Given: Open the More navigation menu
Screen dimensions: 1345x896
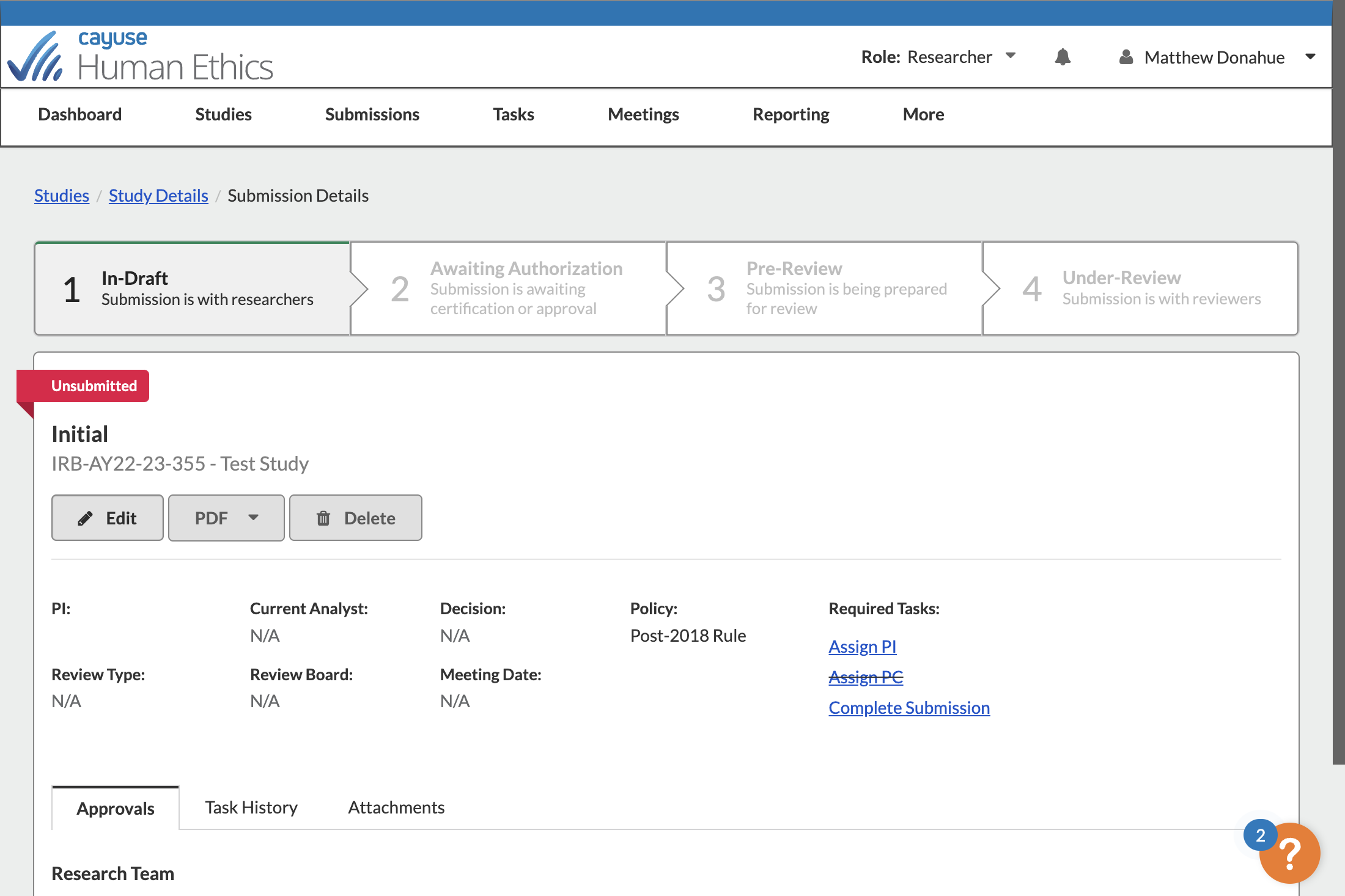Looking at the screenshot, I should tap(923, 114).
